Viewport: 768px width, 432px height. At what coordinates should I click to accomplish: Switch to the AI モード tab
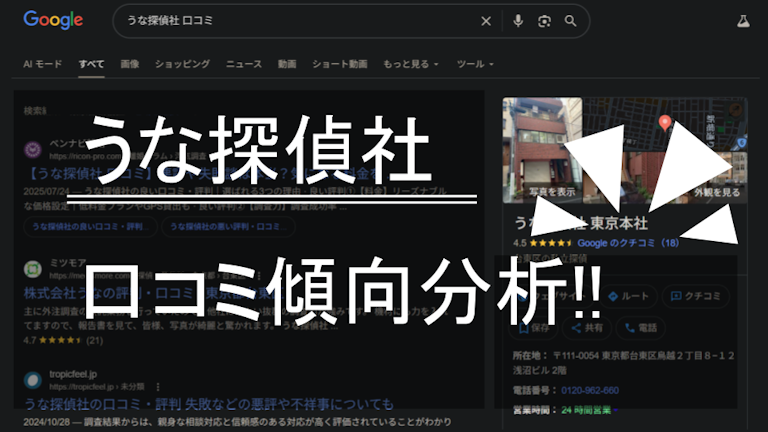(43, 64)
